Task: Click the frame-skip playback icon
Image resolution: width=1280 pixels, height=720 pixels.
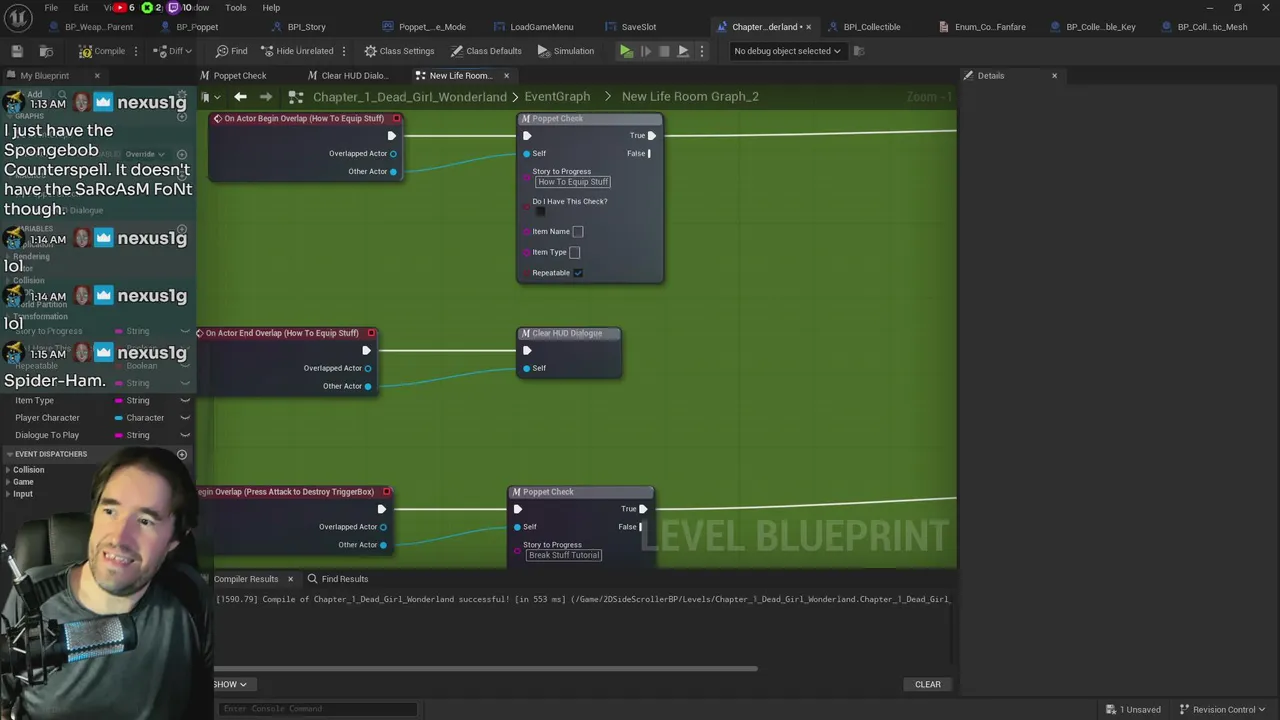Action: tap(645, 51)
